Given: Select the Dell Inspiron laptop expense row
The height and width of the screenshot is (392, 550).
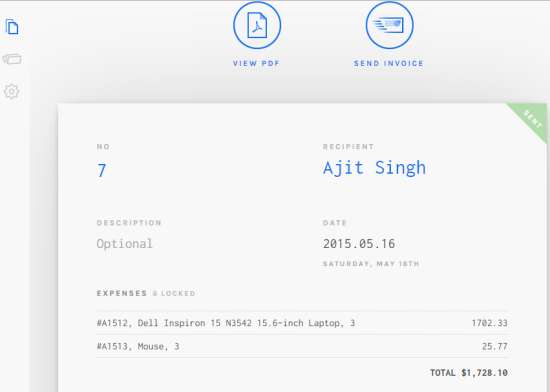Looking at the screenshot, I should 302,323.
